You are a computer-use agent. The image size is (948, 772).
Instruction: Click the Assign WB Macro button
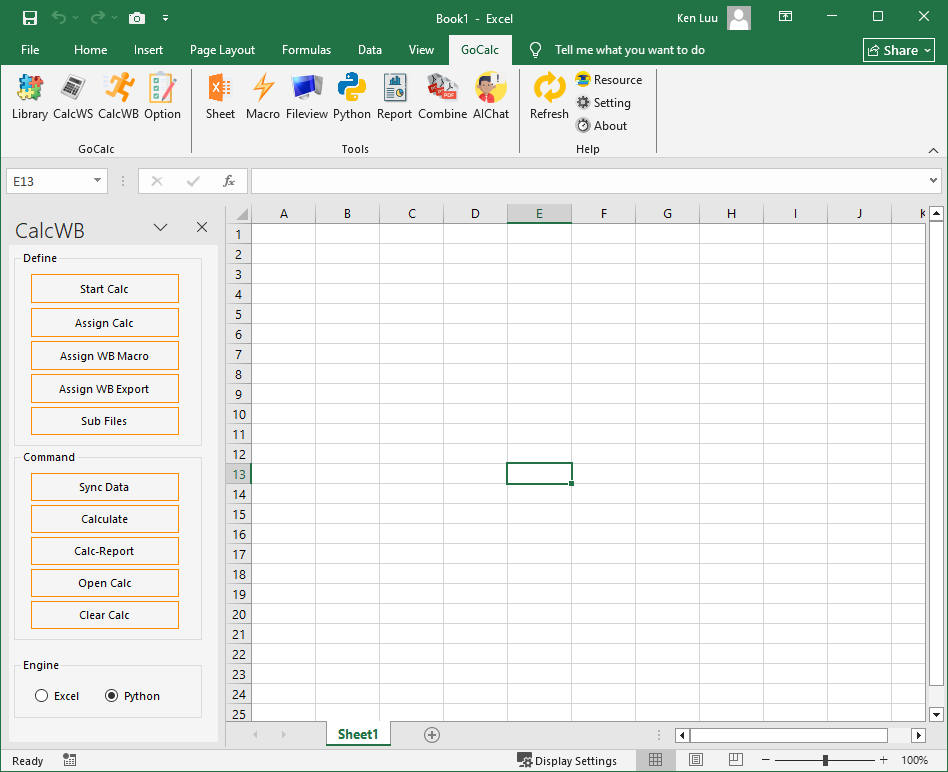point(105,356)
